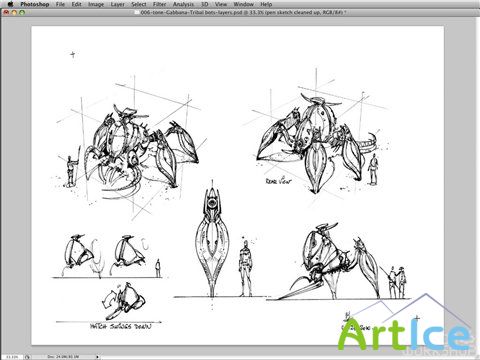
Task: Open the Apple menu
Action: pyautogui.click(x=10, y=4)
